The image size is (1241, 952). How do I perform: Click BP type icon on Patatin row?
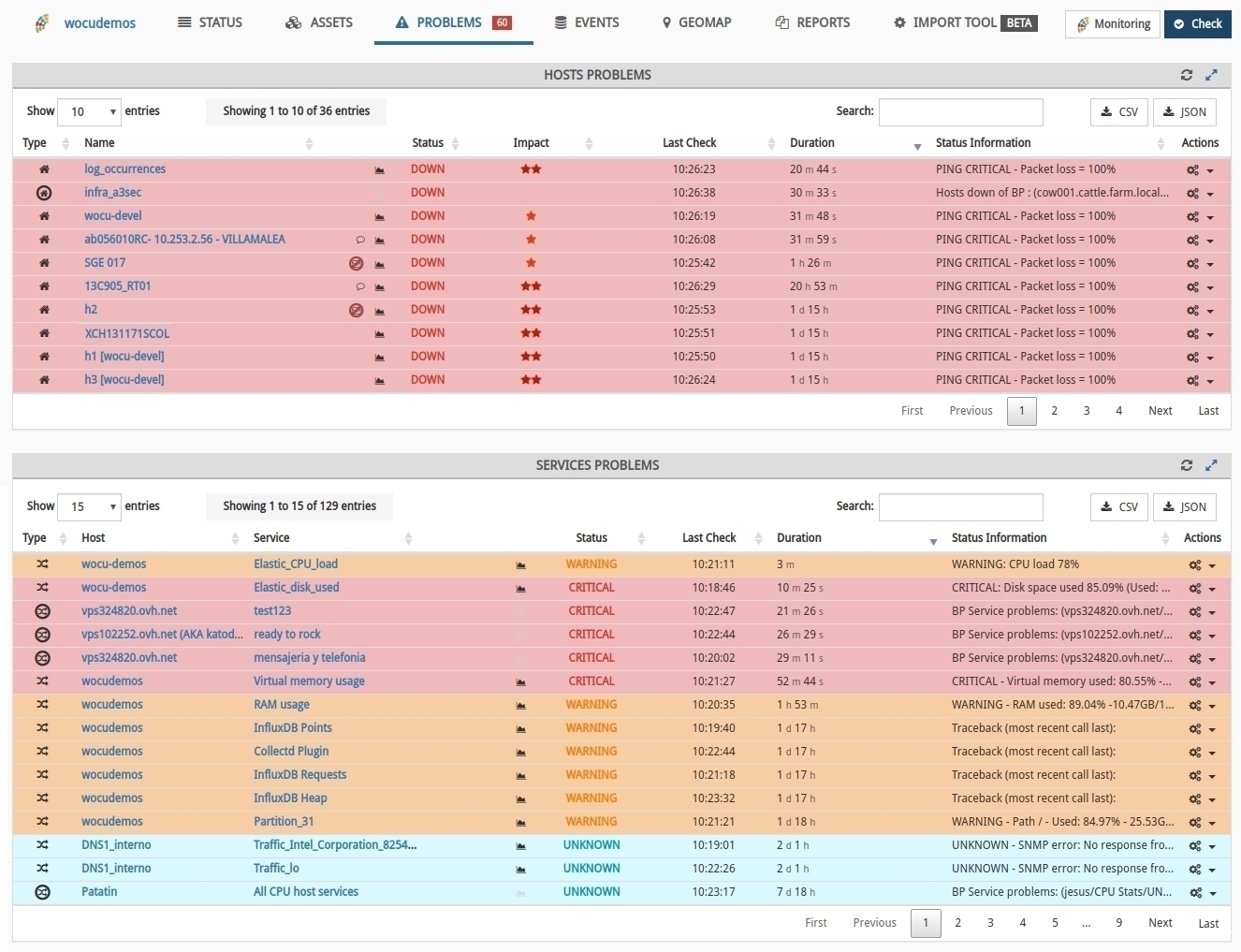coord(42,892)
